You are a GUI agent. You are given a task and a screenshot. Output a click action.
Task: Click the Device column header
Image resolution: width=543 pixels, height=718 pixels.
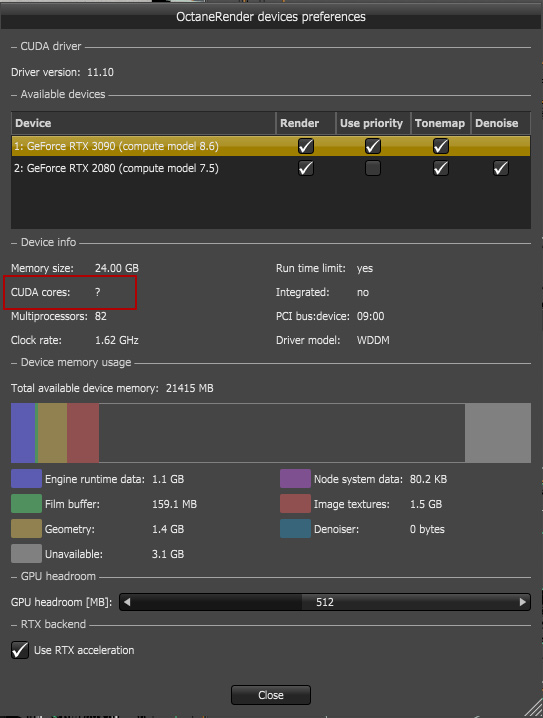(143, 123)
